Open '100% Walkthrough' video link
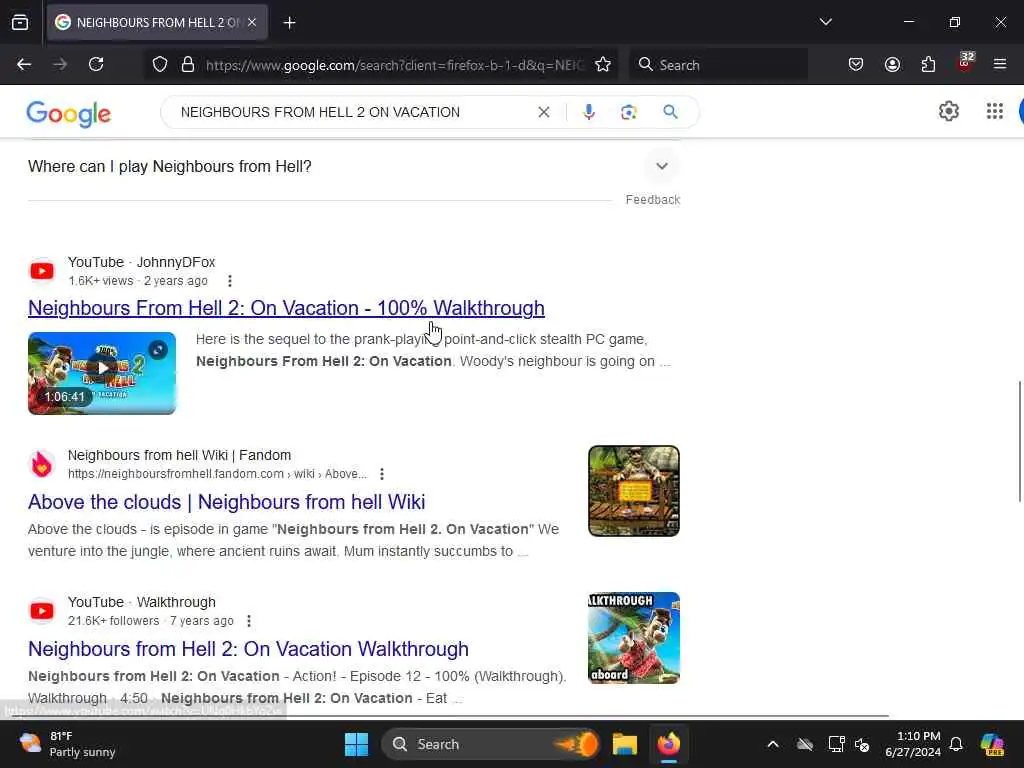1024x768 pixels. coord(286,308)
